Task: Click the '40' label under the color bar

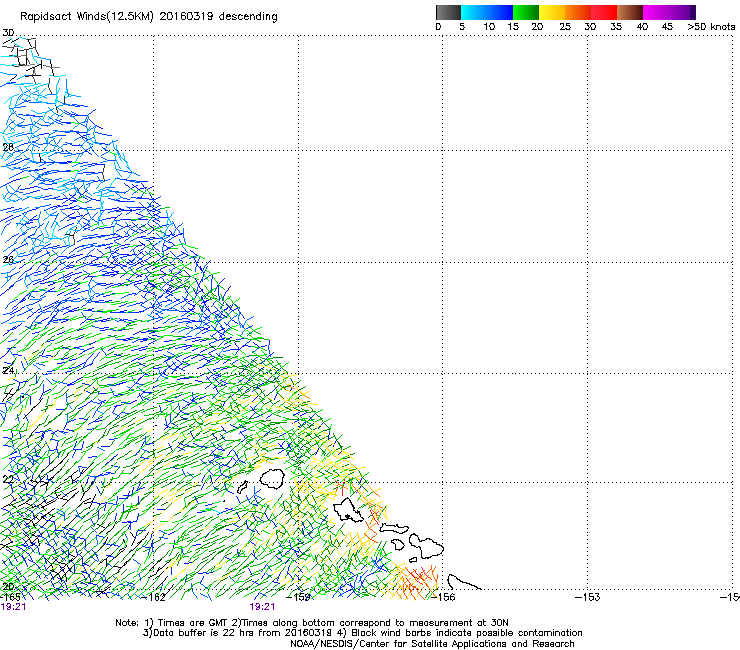Action: 642,27
